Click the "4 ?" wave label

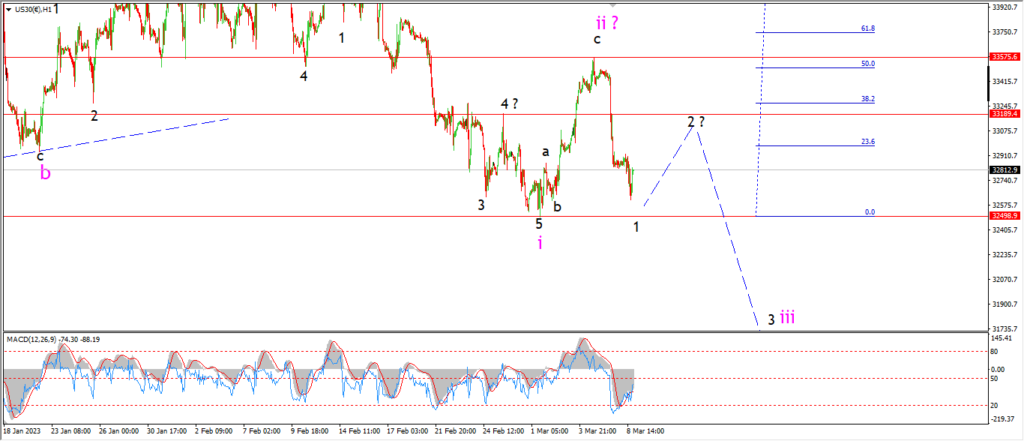click(x=509, y=103)
